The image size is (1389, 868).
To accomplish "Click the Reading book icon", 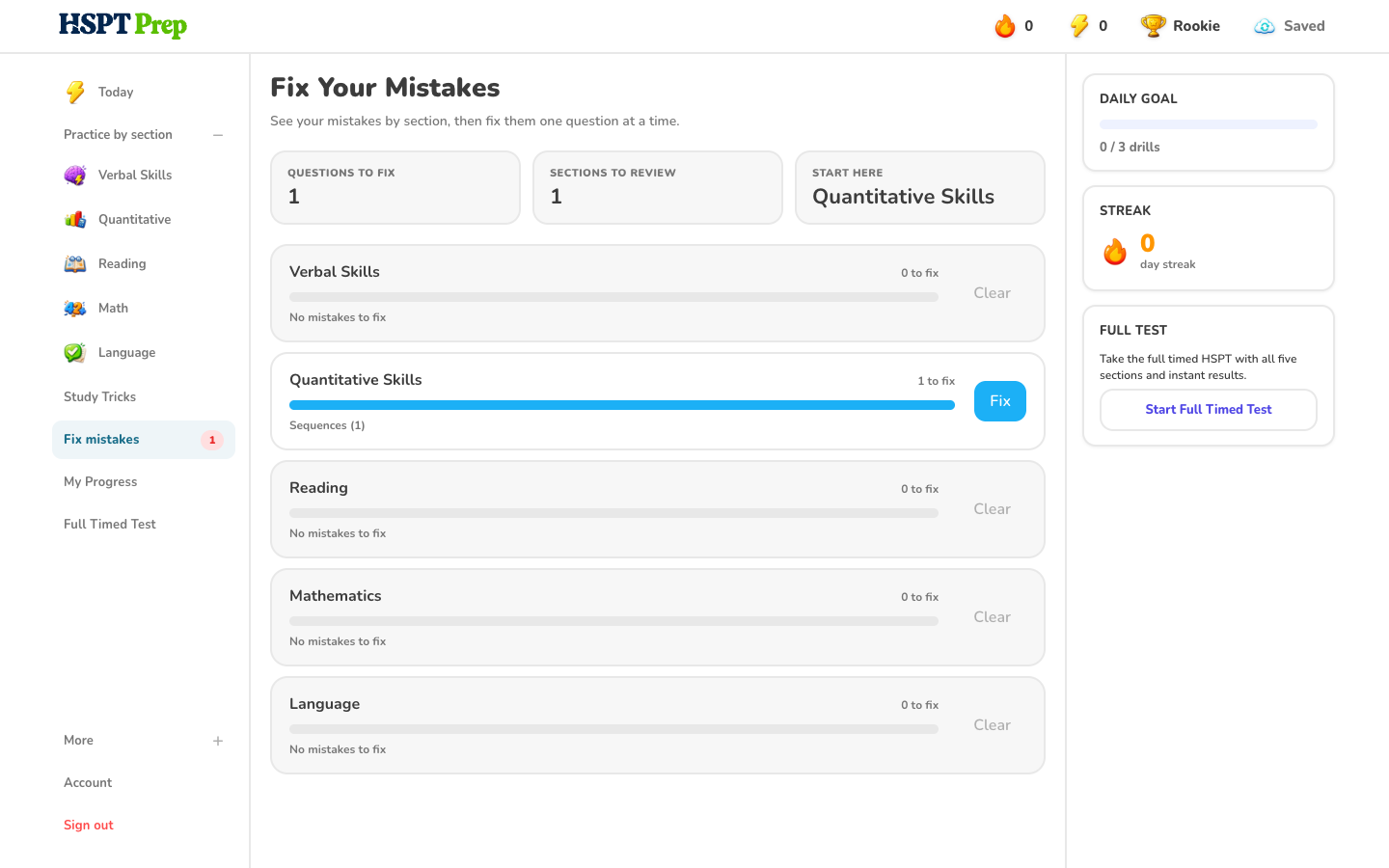I will pyautogui.click(x=75, y=263).
